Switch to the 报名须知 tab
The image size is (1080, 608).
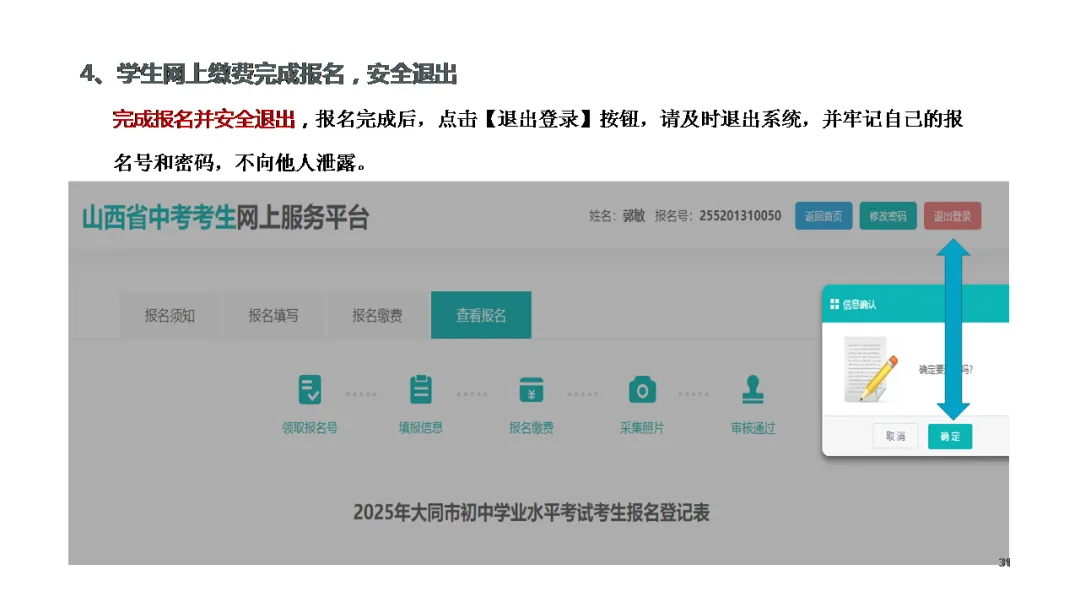tap(169, 315)
